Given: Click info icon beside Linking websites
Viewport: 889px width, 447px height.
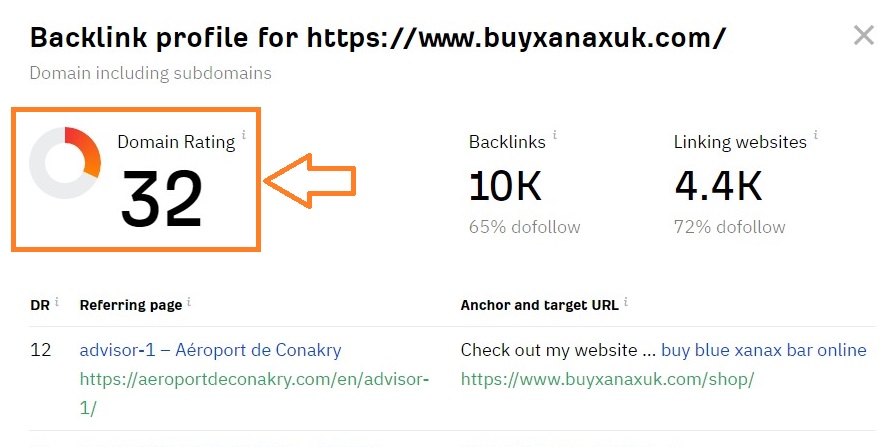Looking at the screenshot, I should tap(816, 134).
